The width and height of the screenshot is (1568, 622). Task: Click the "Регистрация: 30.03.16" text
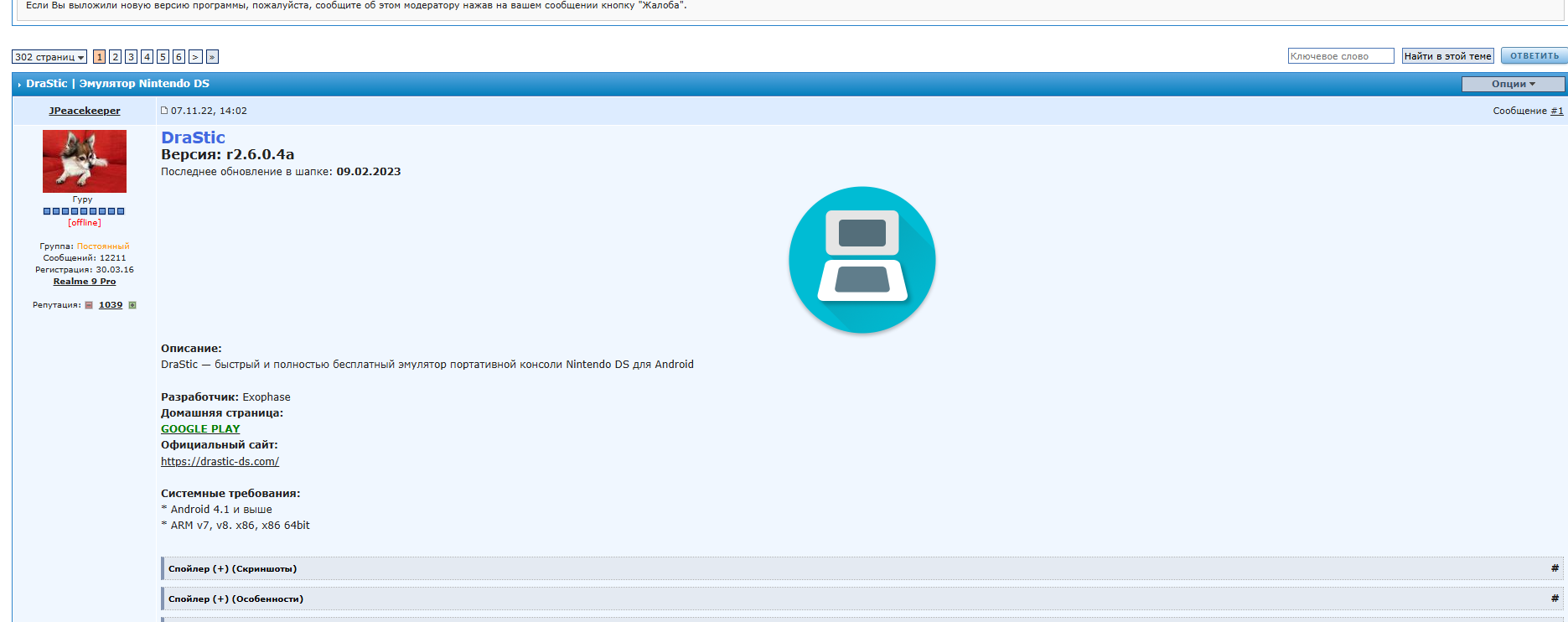(x=85, y=270)
